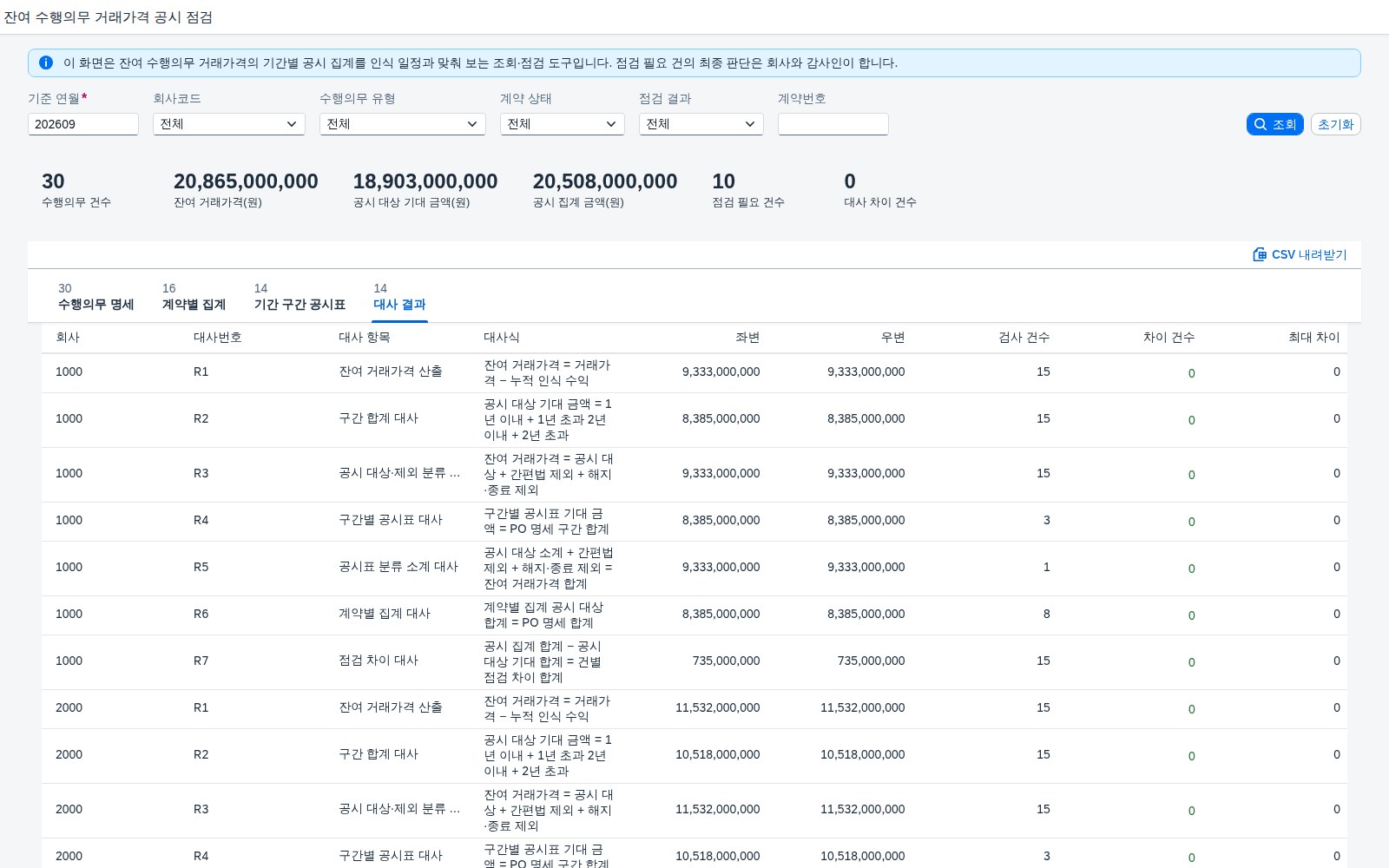The height and width of the screenshot is (868, 1389).
Task: Click the 초기화 reset button
Action: (x=1335, y=124)
